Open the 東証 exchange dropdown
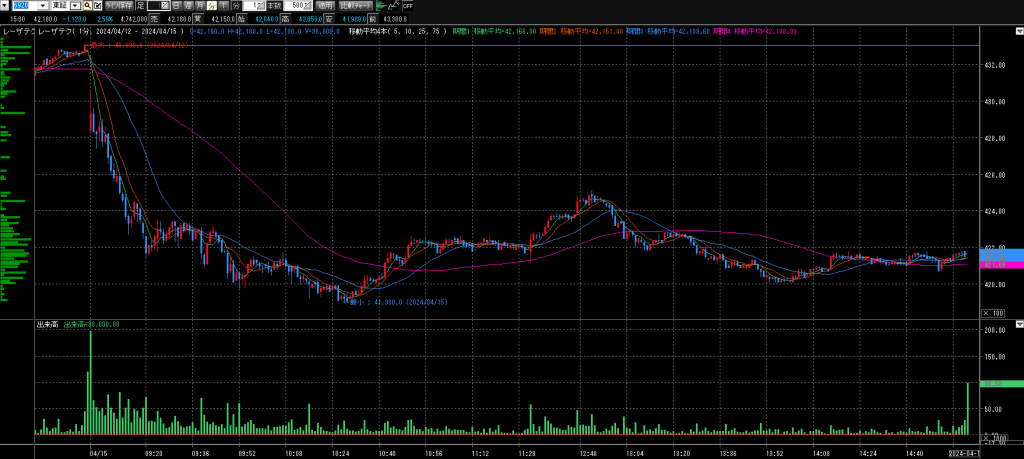Screen dimensions: 1024x459 click(x=75, y=6)
